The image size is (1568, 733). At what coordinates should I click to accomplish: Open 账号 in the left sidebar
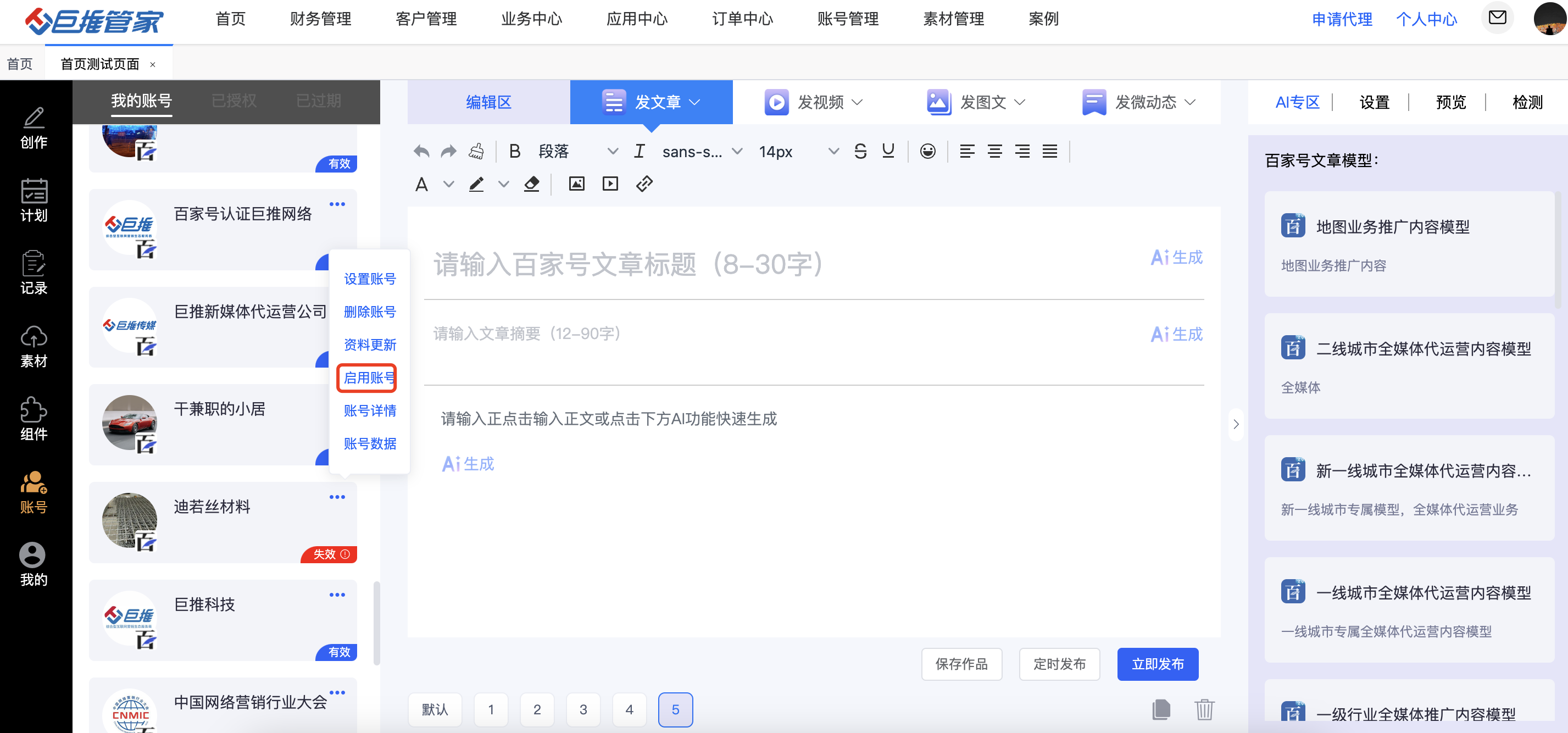[34, 492]
